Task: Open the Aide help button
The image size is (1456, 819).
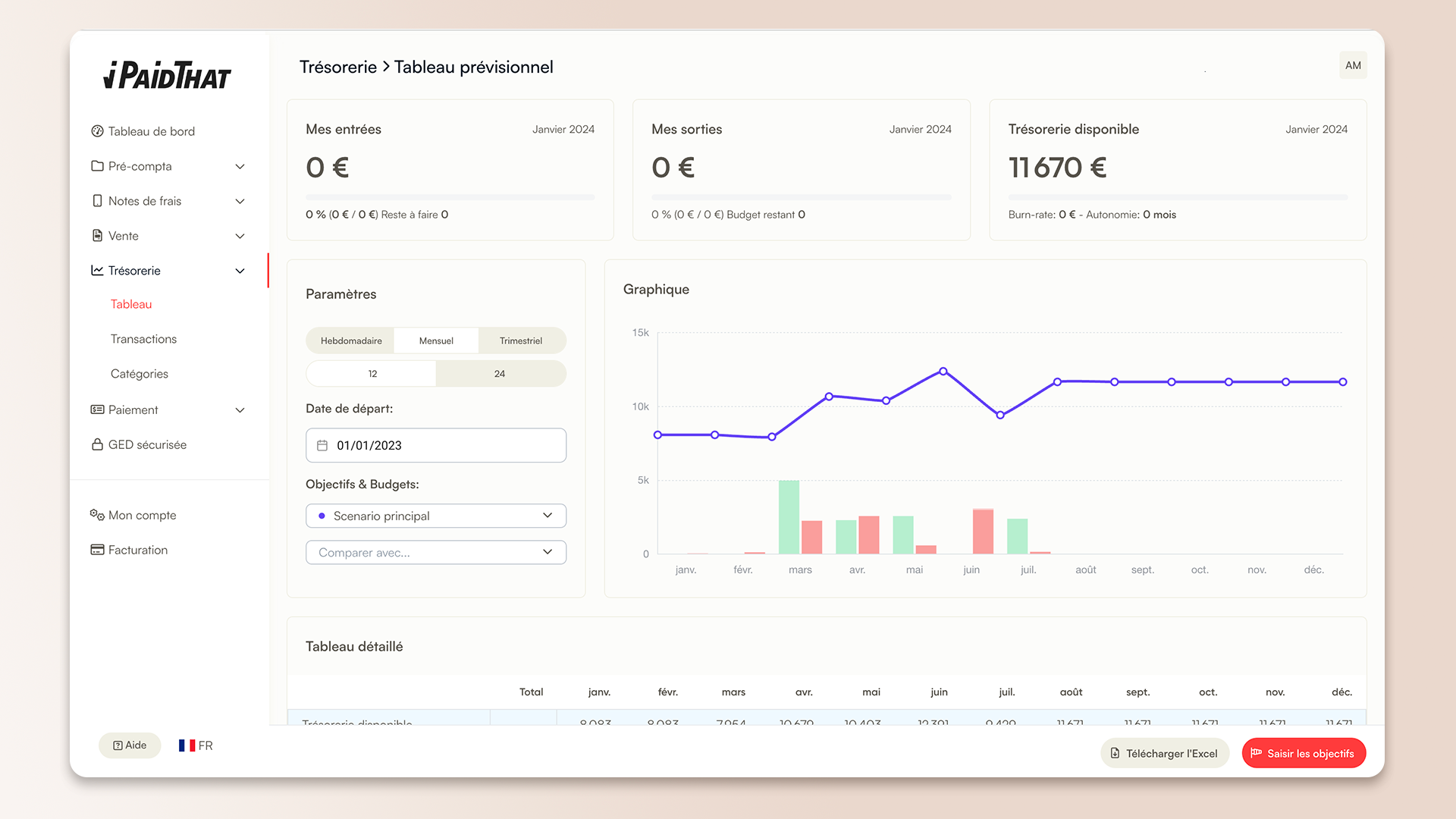Action: [x=130, y=745]
